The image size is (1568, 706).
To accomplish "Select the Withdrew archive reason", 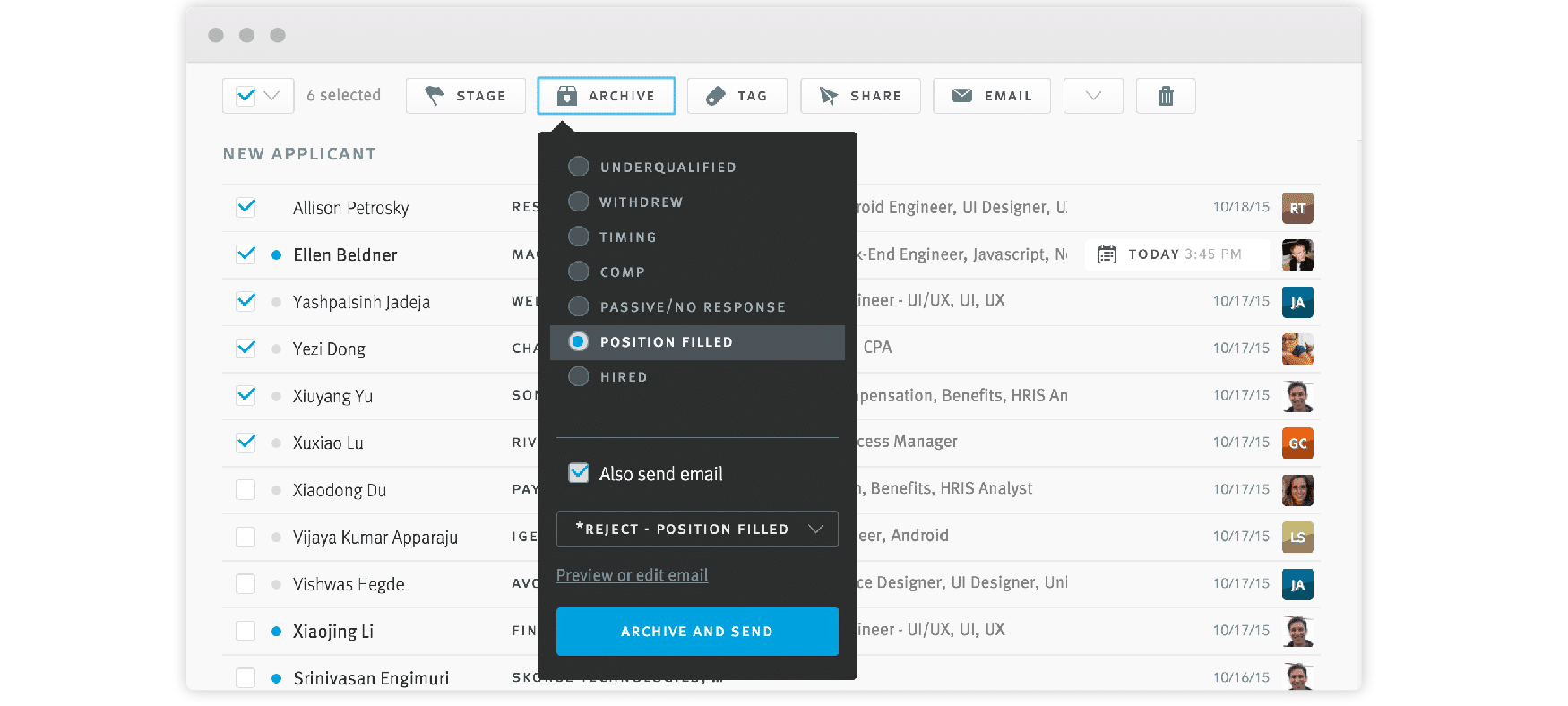I will tap(579, 202).
